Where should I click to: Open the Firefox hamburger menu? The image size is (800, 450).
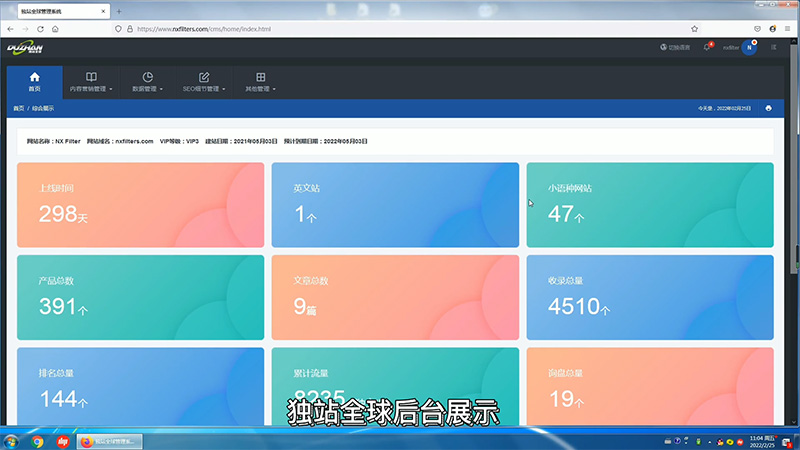[x=787, y=29]
